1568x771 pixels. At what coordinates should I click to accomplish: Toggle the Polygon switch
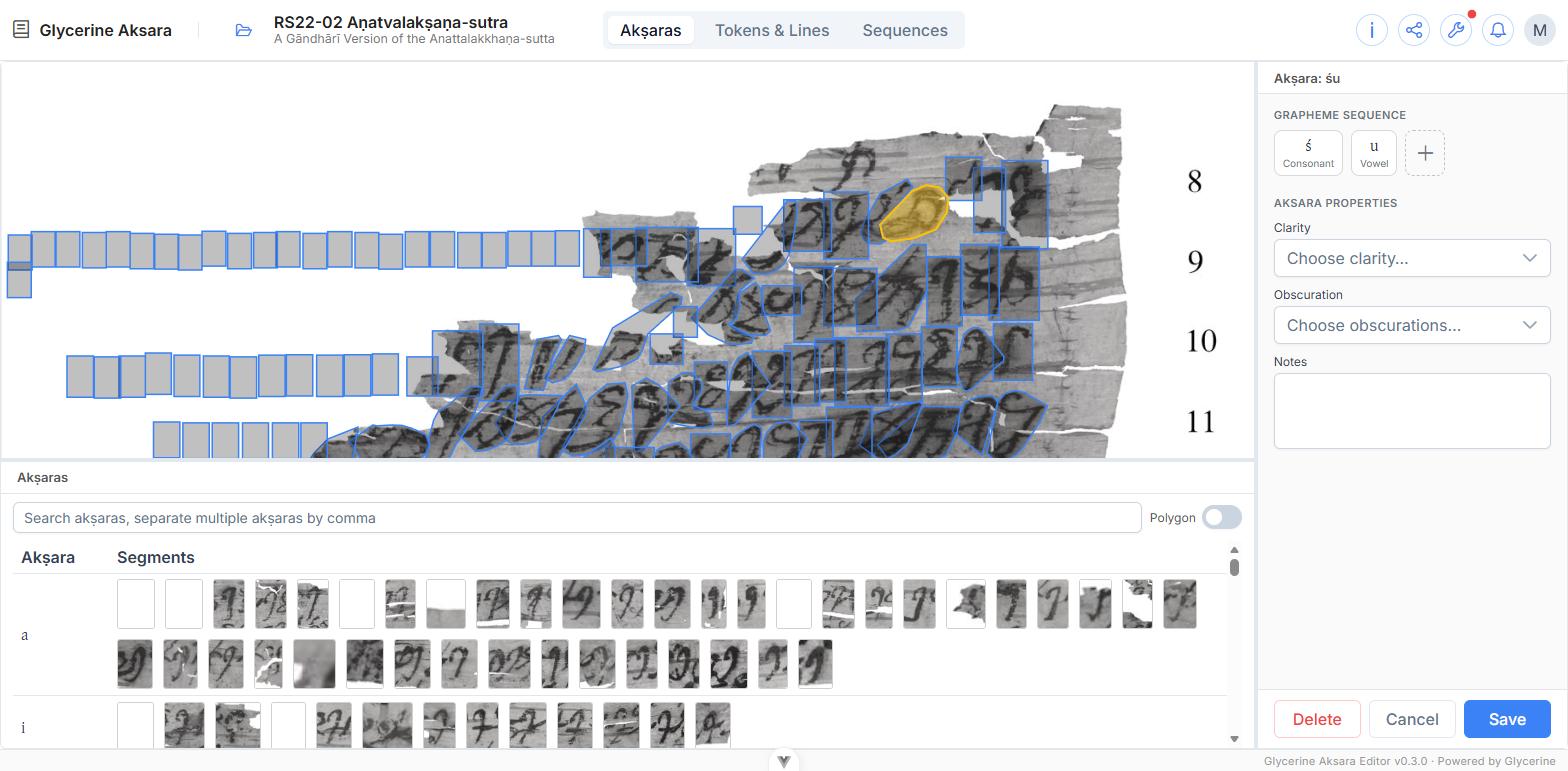point(1222,517)
